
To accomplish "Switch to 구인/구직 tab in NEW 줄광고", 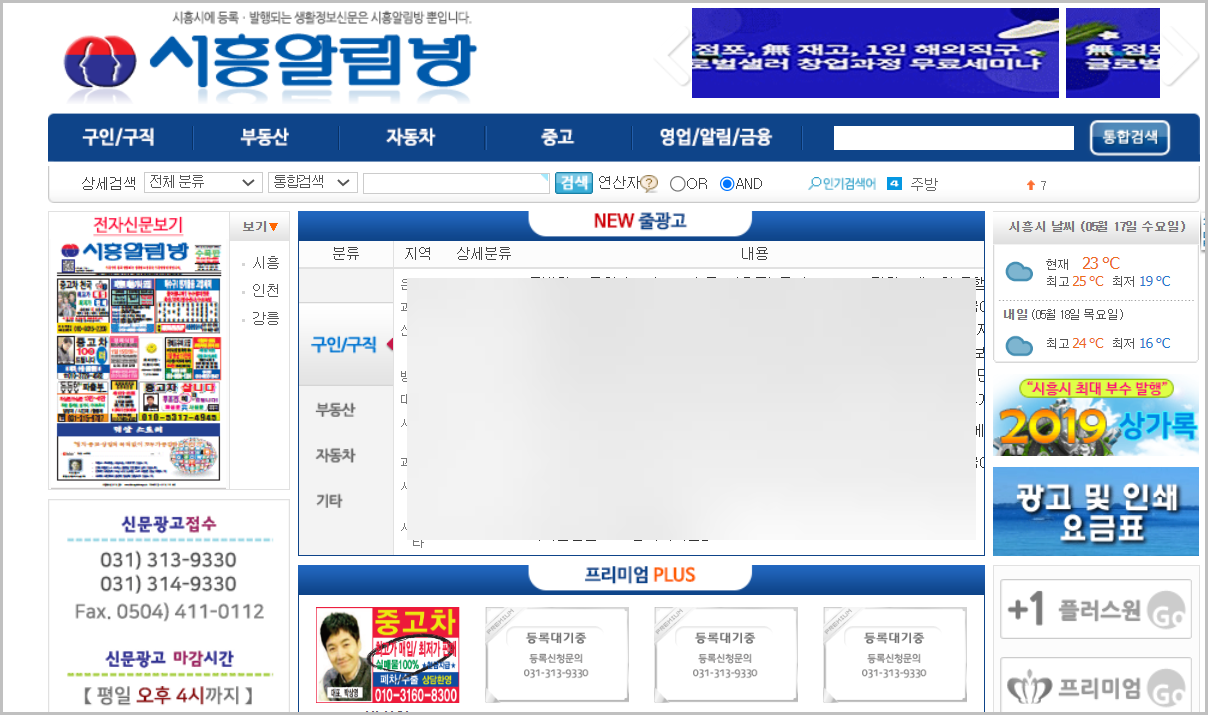I will tap(344, 344).
